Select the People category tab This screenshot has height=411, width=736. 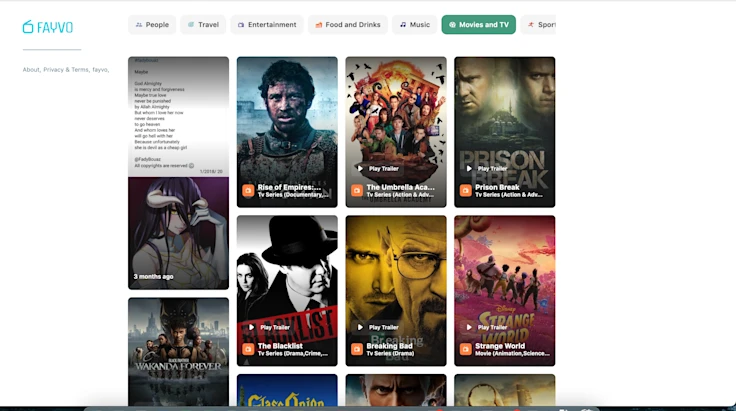(x=152, y=25)
